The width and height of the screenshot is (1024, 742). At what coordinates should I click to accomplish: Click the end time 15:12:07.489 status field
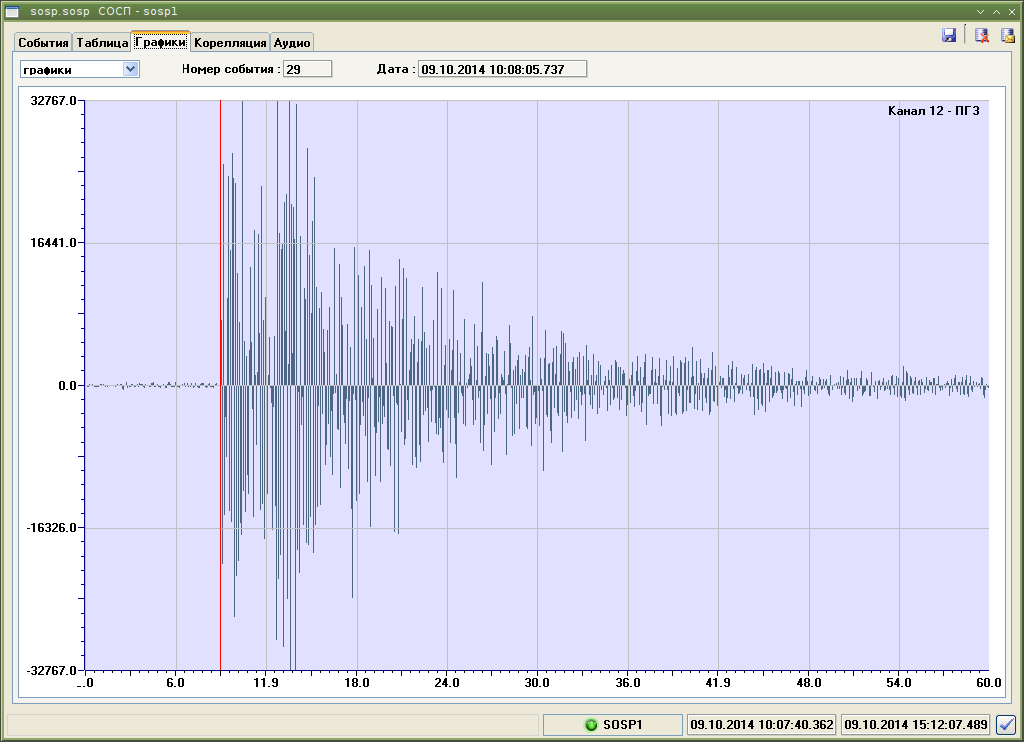click(x=916, y=725)
